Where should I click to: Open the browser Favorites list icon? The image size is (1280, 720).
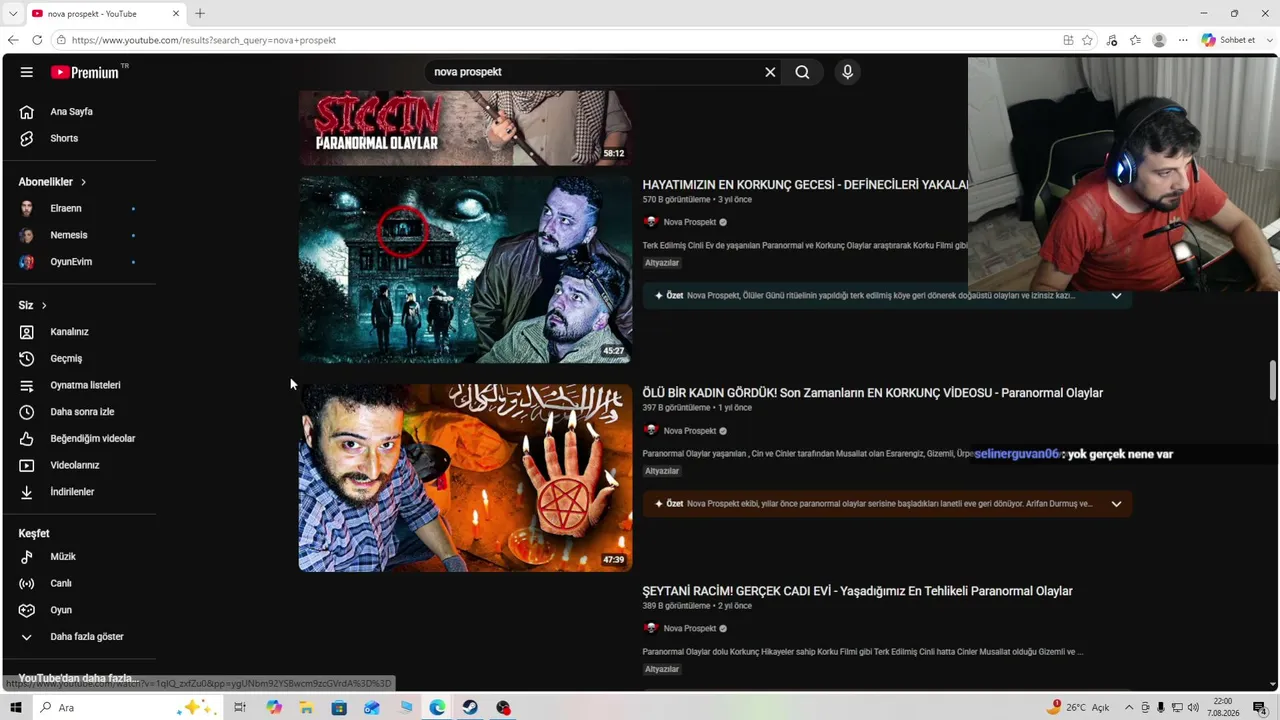pos(1135,40)
